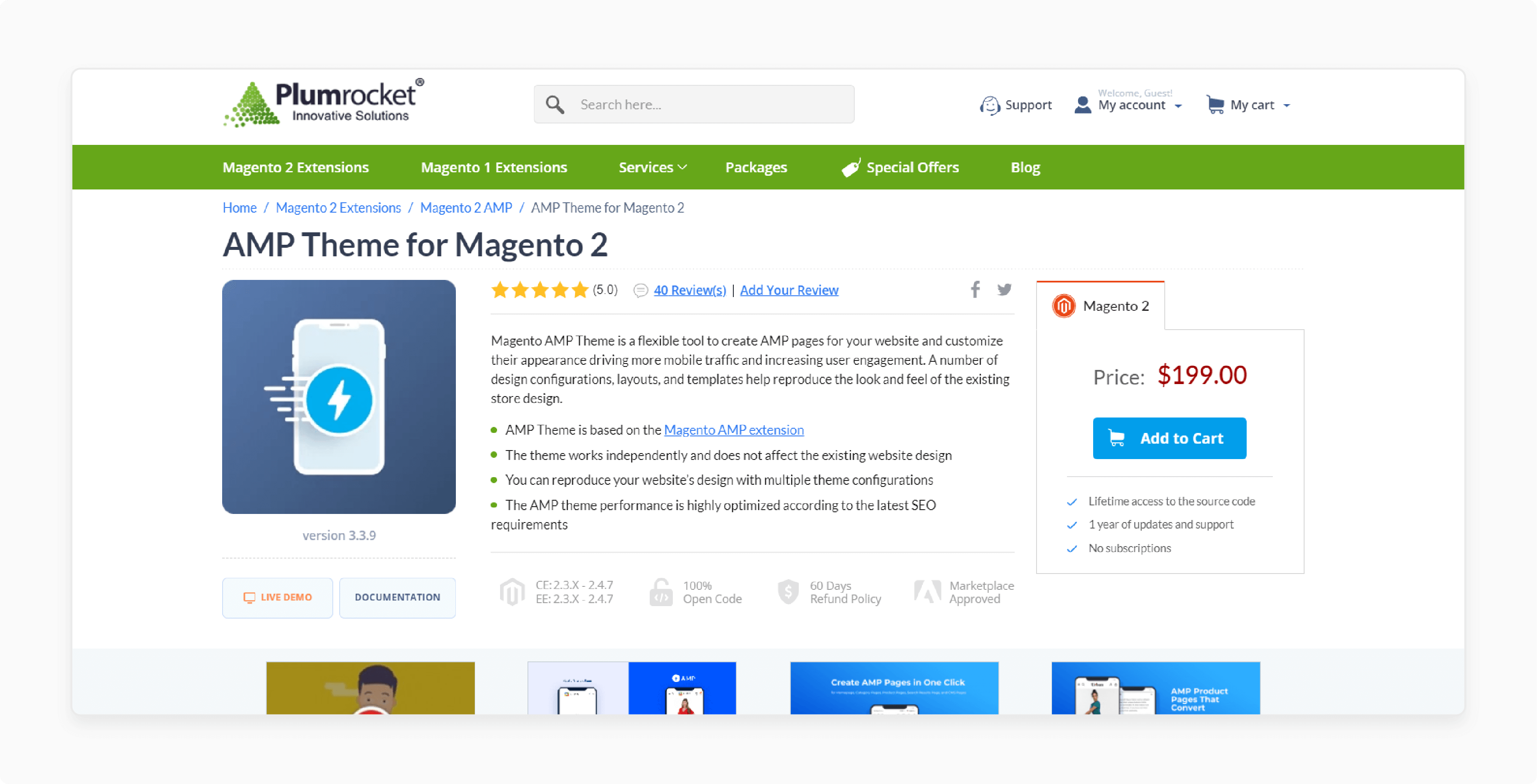Click the My account user icon

click(x=1082, y=105)
